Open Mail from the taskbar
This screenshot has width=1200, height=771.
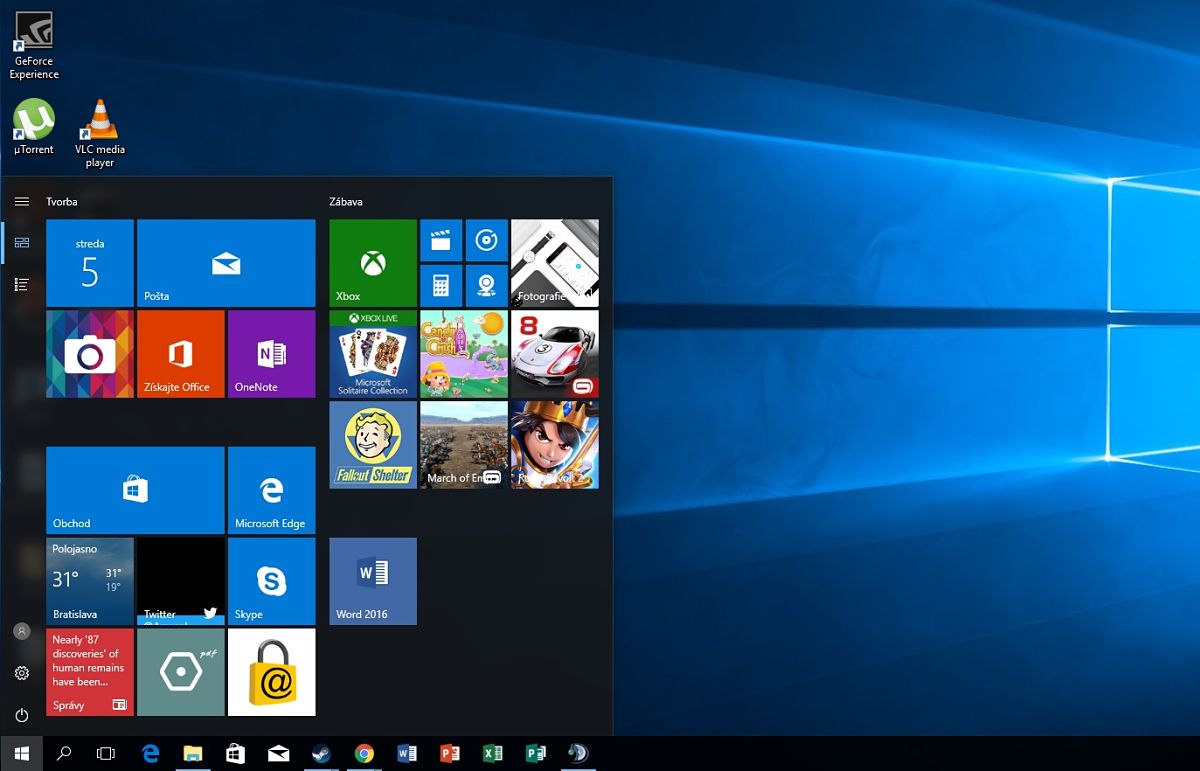[279, 754]
